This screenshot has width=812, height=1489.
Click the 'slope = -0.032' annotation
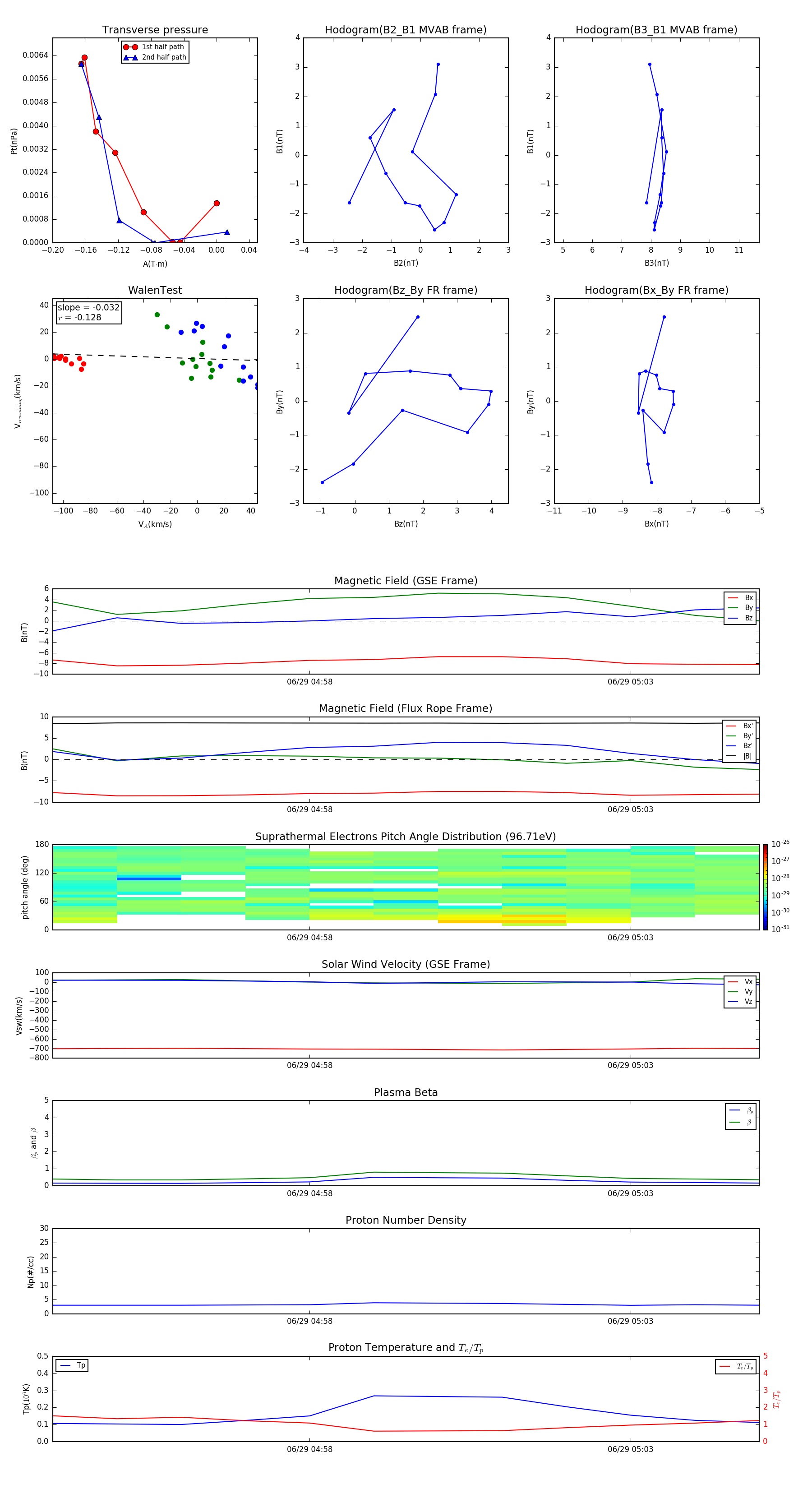point(88,308)
